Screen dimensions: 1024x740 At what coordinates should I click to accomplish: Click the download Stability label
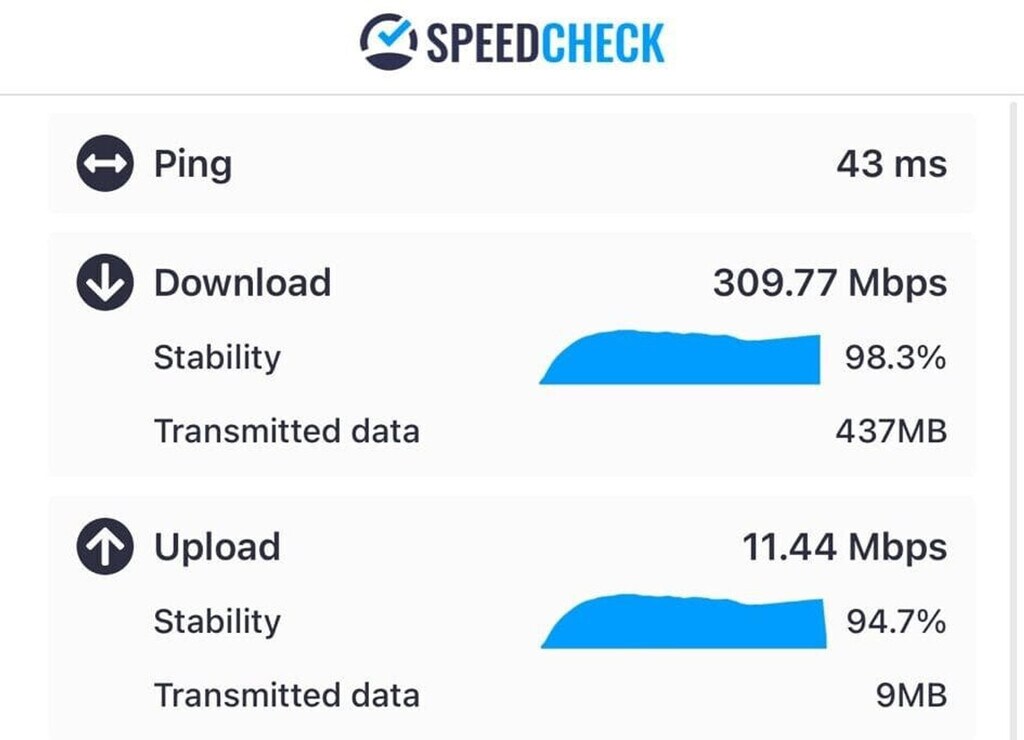click(x=217, y=357)
